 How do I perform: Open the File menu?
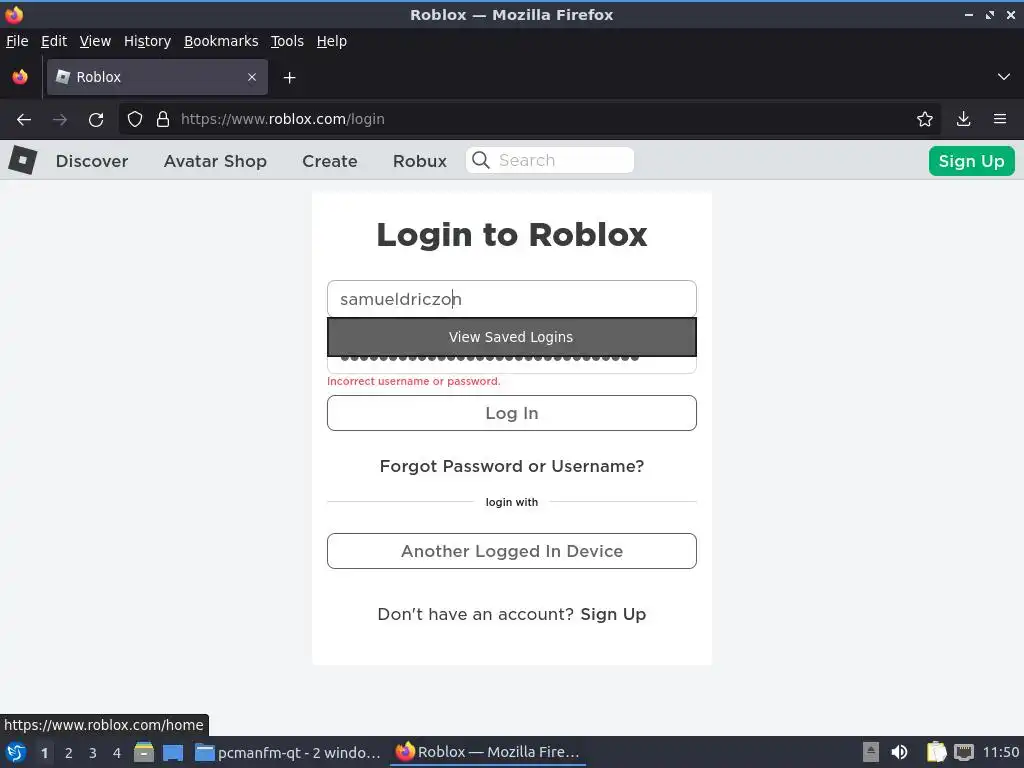[17, 41]
